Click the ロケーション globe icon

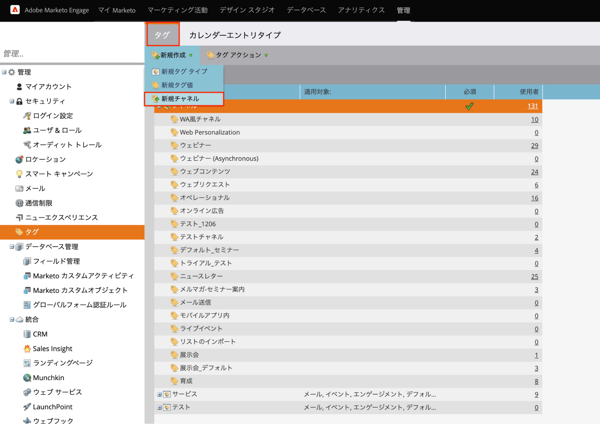pyautogui.click(x=19, y=159)
